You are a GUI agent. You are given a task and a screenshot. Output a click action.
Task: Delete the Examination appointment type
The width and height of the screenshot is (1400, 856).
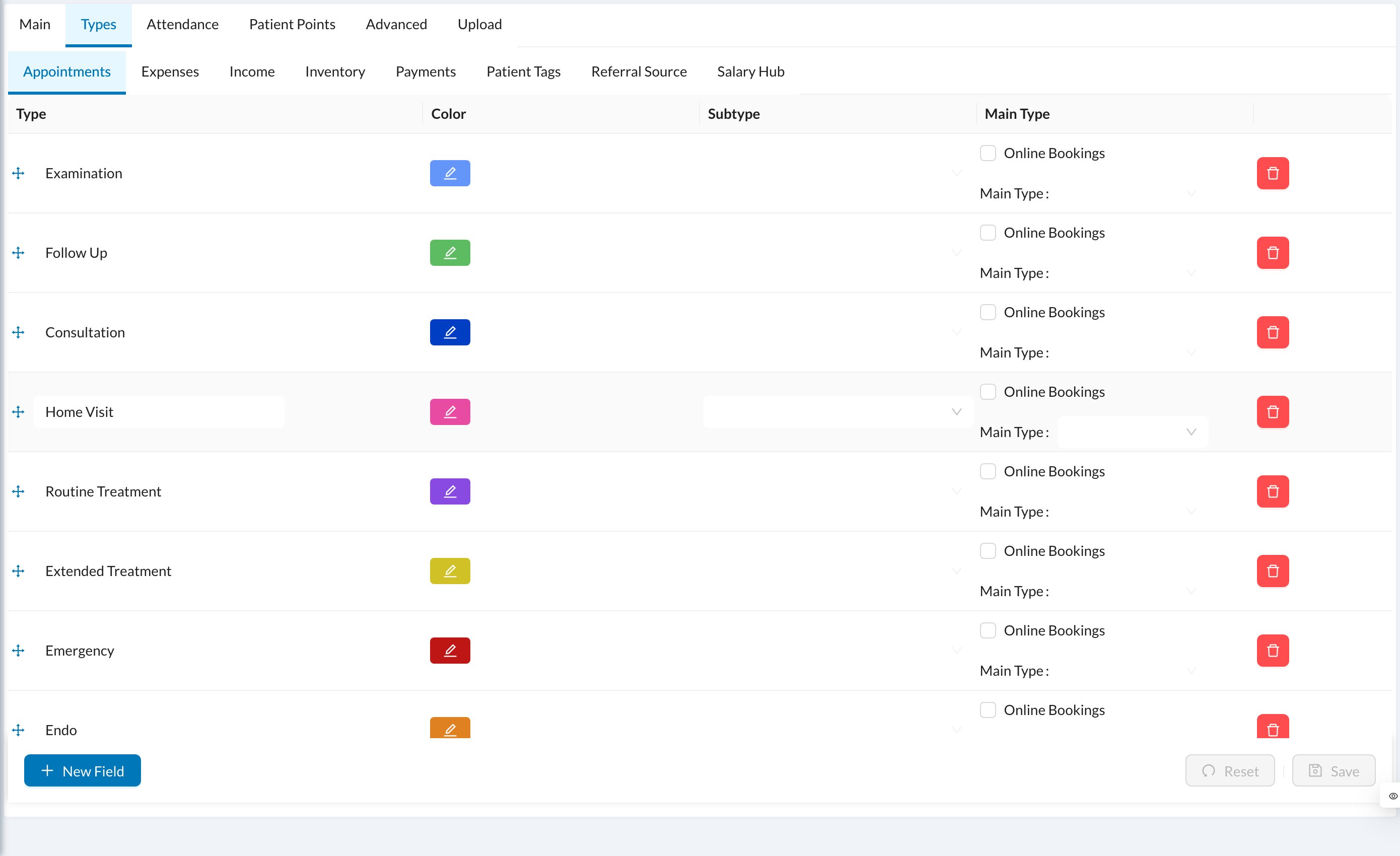[x=1272, y=173]
